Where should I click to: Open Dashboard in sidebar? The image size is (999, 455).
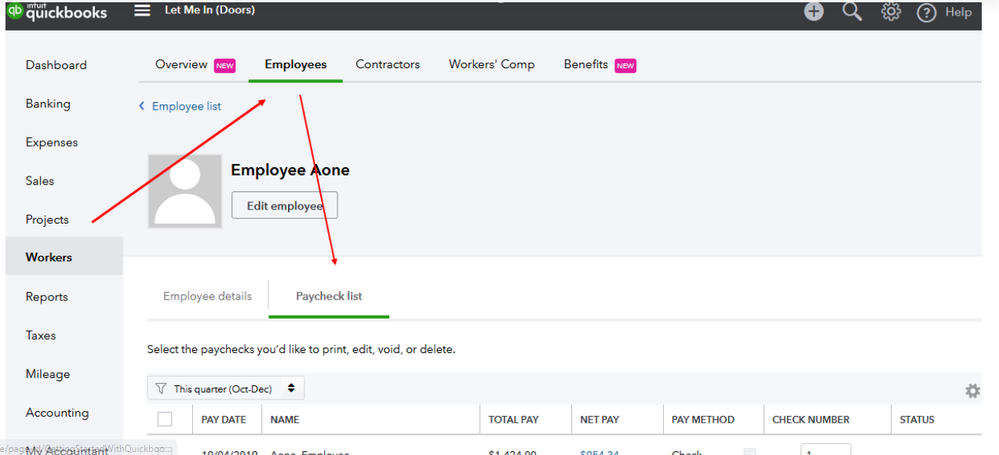(56, 65)
